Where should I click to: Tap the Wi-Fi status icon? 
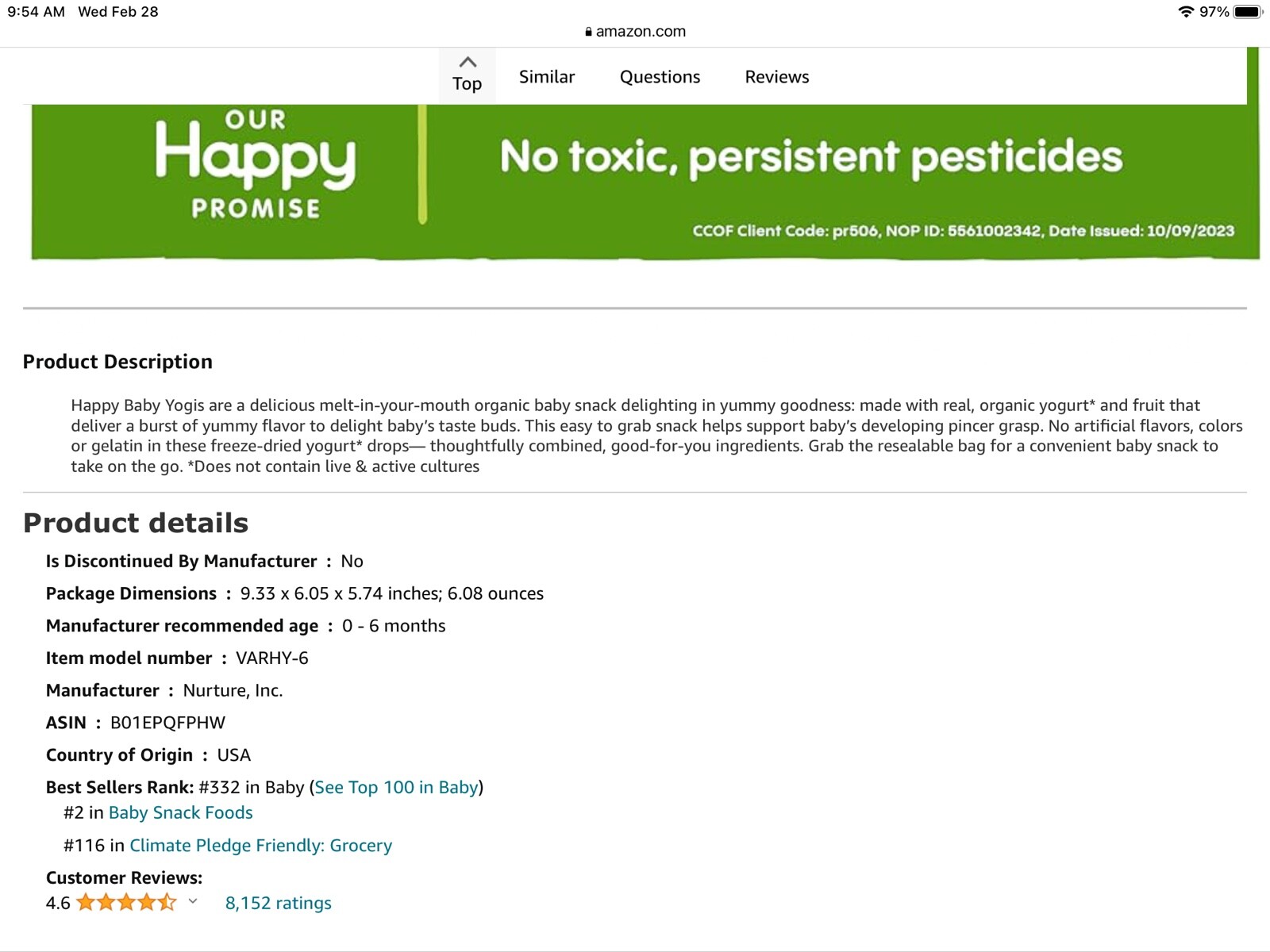pyautogui.click(x=1186, y=12)
